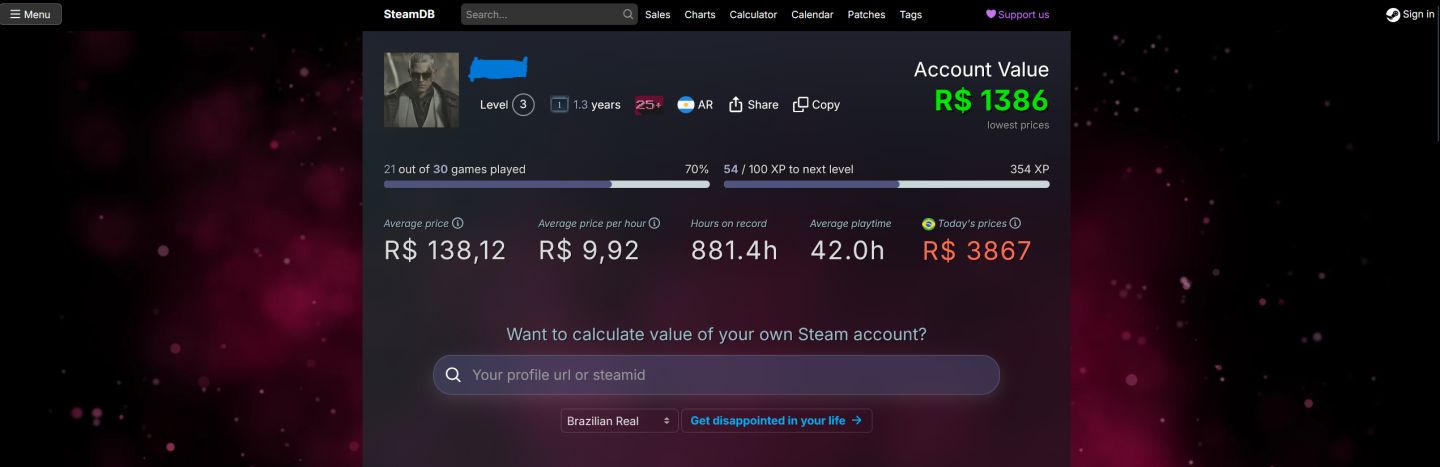
Task: Click the Brazil flag by Today's prices
Action: (x=928, y=224)
